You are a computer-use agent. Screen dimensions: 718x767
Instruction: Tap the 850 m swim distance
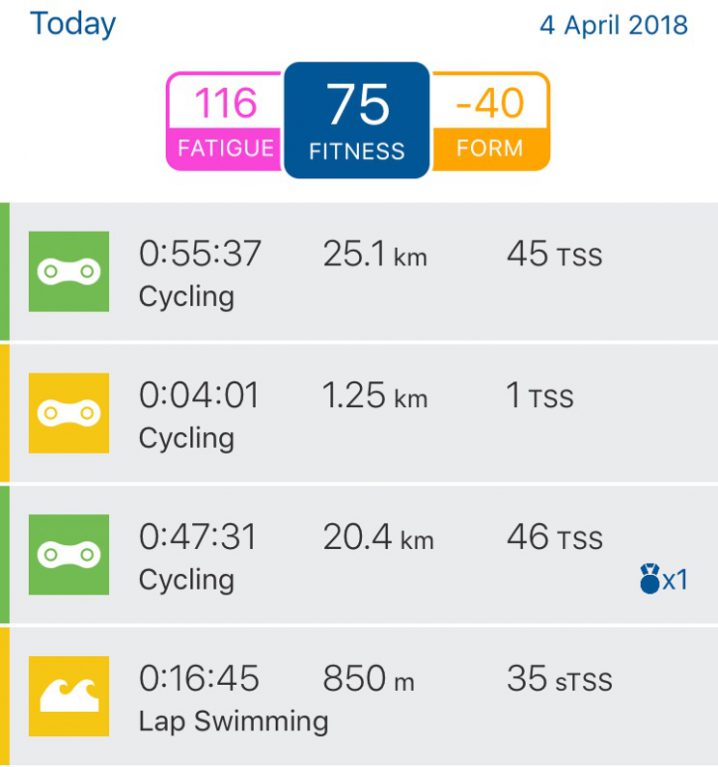[x=368, y=680]
